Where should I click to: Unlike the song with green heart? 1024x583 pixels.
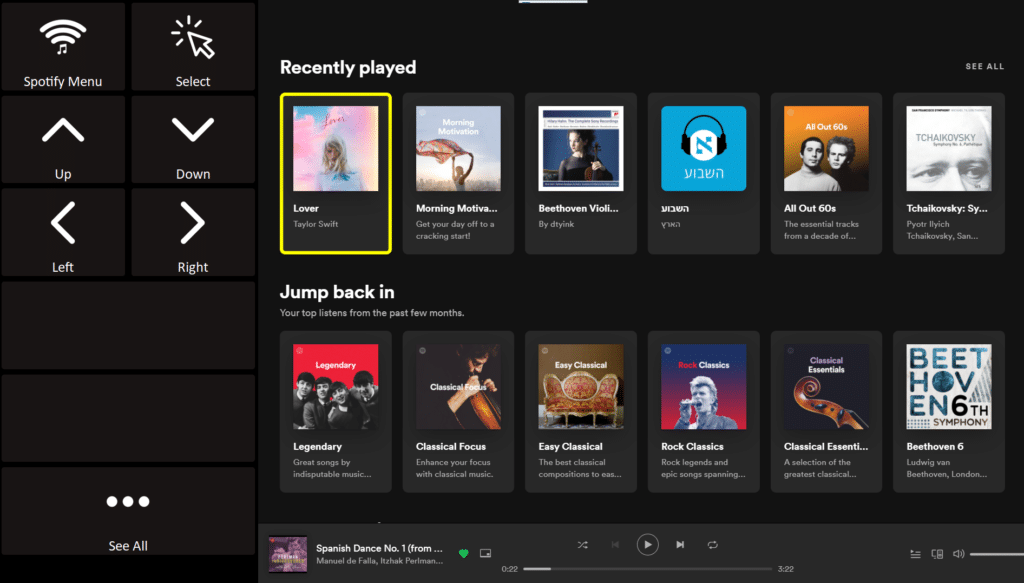point(464,554)
